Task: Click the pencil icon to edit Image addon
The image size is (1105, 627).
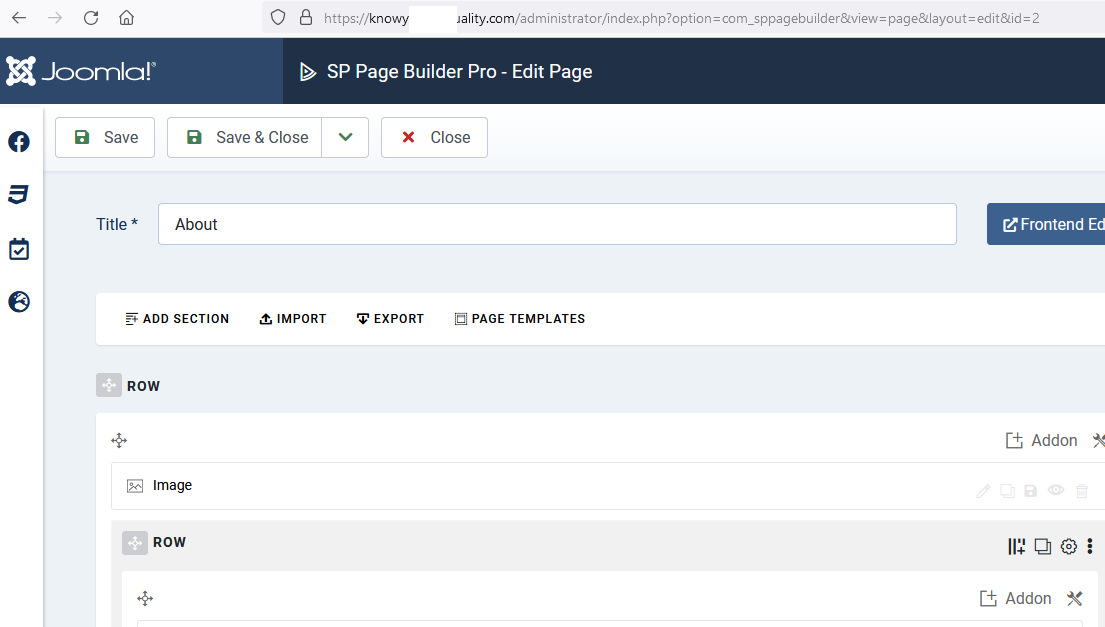Action: click(983, 491)
